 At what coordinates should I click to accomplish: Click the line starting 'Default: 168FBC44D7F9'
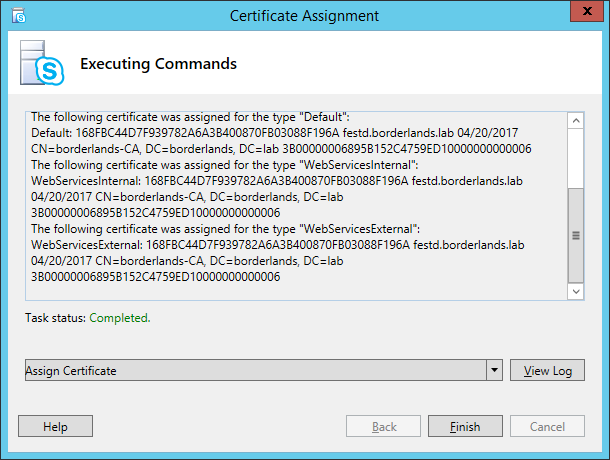coord(274,133)
